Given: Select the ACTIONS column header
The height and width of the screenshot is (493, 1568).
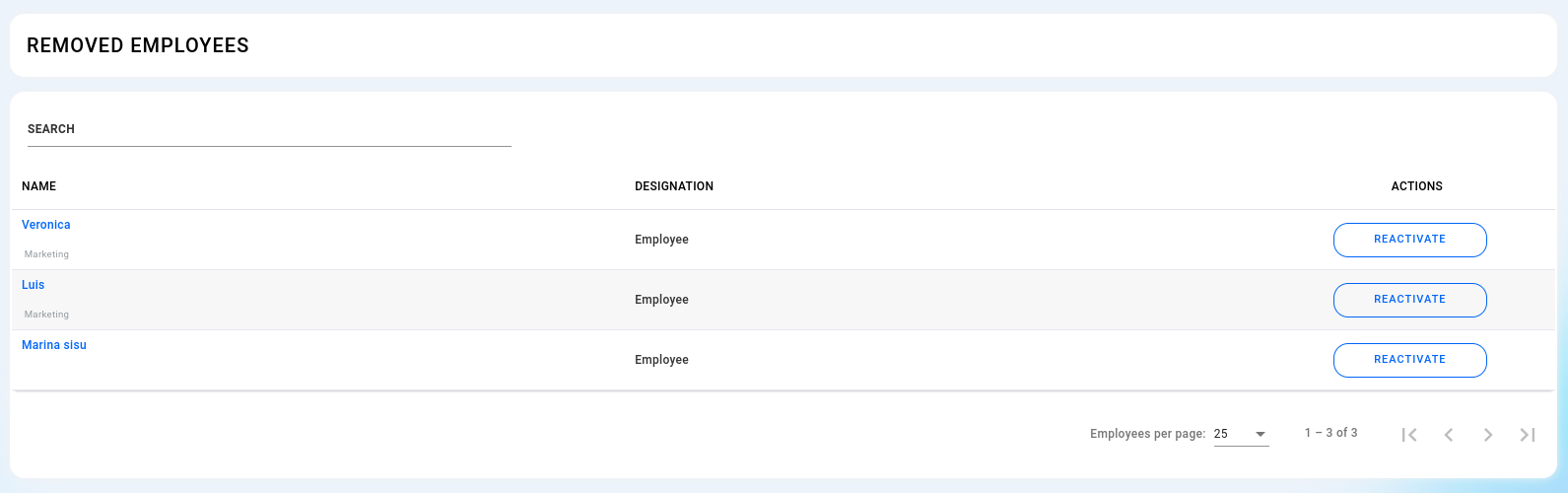Looking at the screenshot, I should (1417, 186).
